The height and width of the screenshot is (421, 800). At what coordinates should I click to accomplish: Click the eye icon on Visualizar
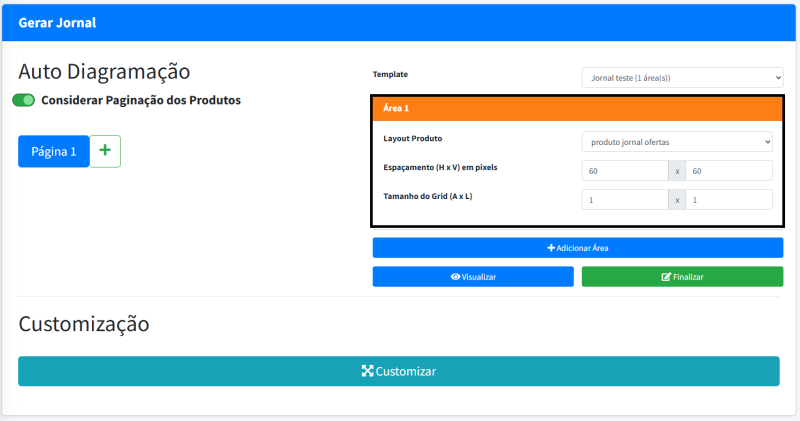tap(455, 277)
